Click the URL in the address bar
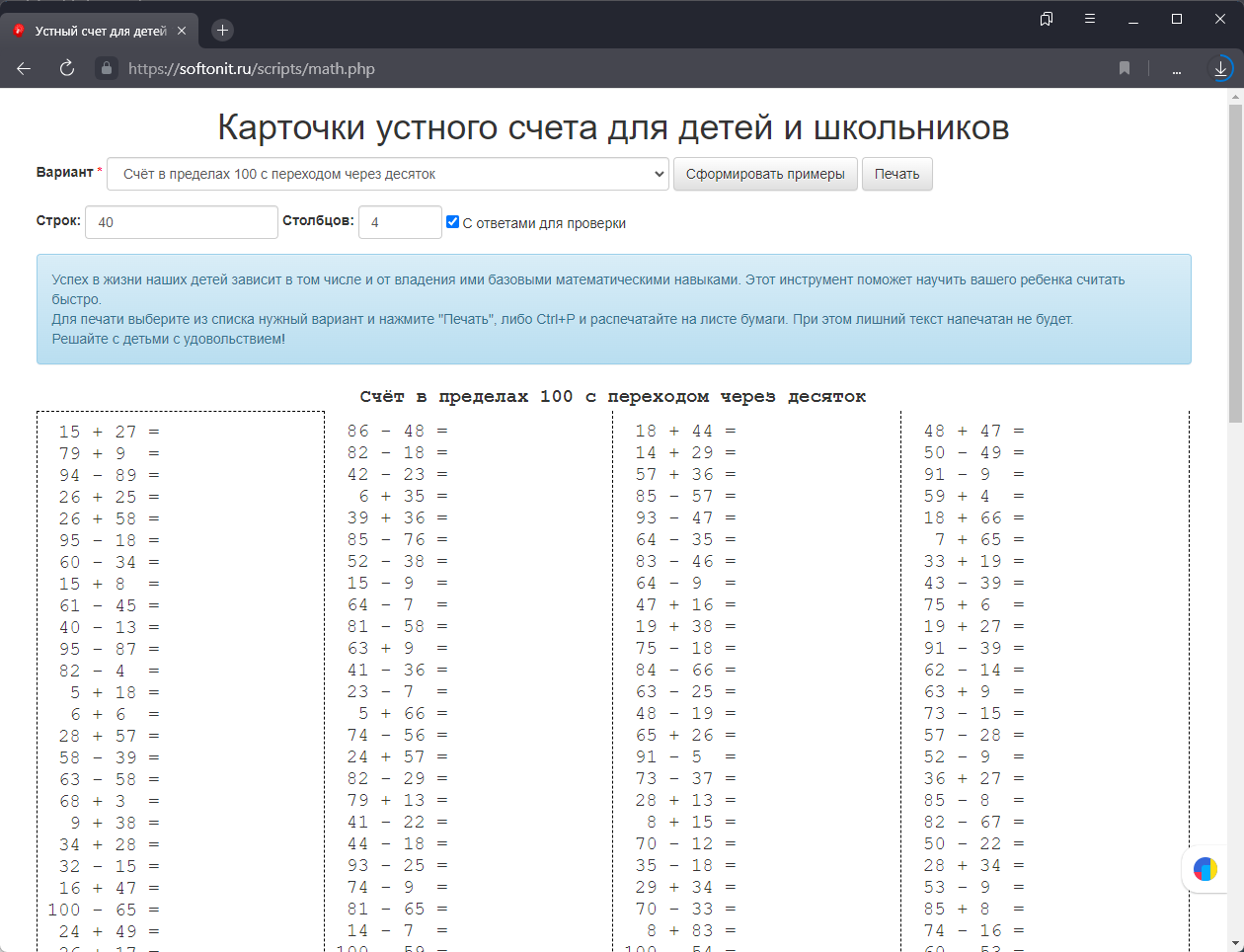Image resolution: width=1244 pixels, height=952 pixels. 252,69
